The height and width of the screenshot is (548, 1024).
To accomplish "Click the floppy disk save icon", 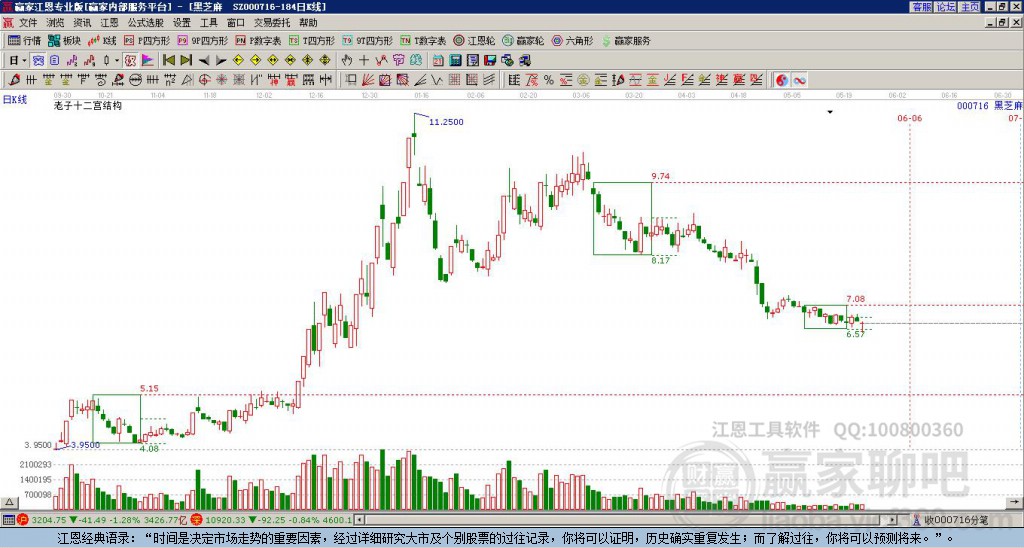I will click(x=490, y=61).
